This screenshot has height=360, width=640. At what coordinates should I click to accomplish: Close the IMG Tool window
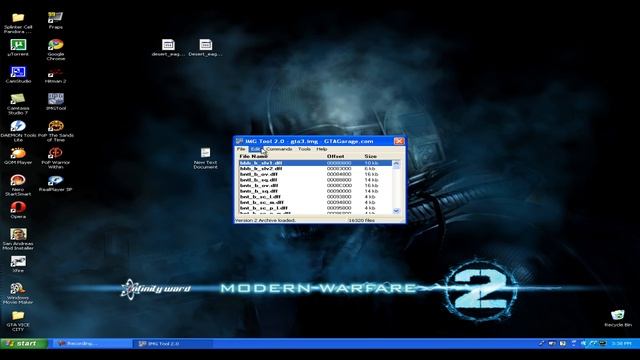(x=399, y=141)
